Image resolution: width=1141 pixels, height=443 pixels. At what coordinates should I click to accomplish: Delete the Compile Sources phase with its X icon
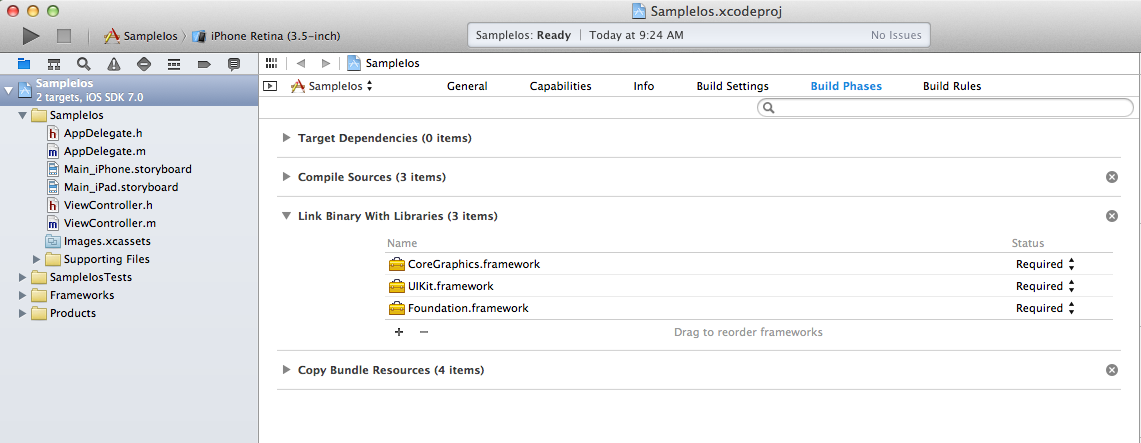1111,177
